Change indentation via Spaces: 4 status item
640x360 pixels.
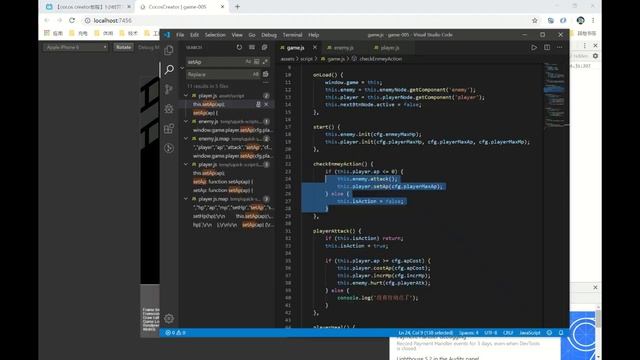468,333
